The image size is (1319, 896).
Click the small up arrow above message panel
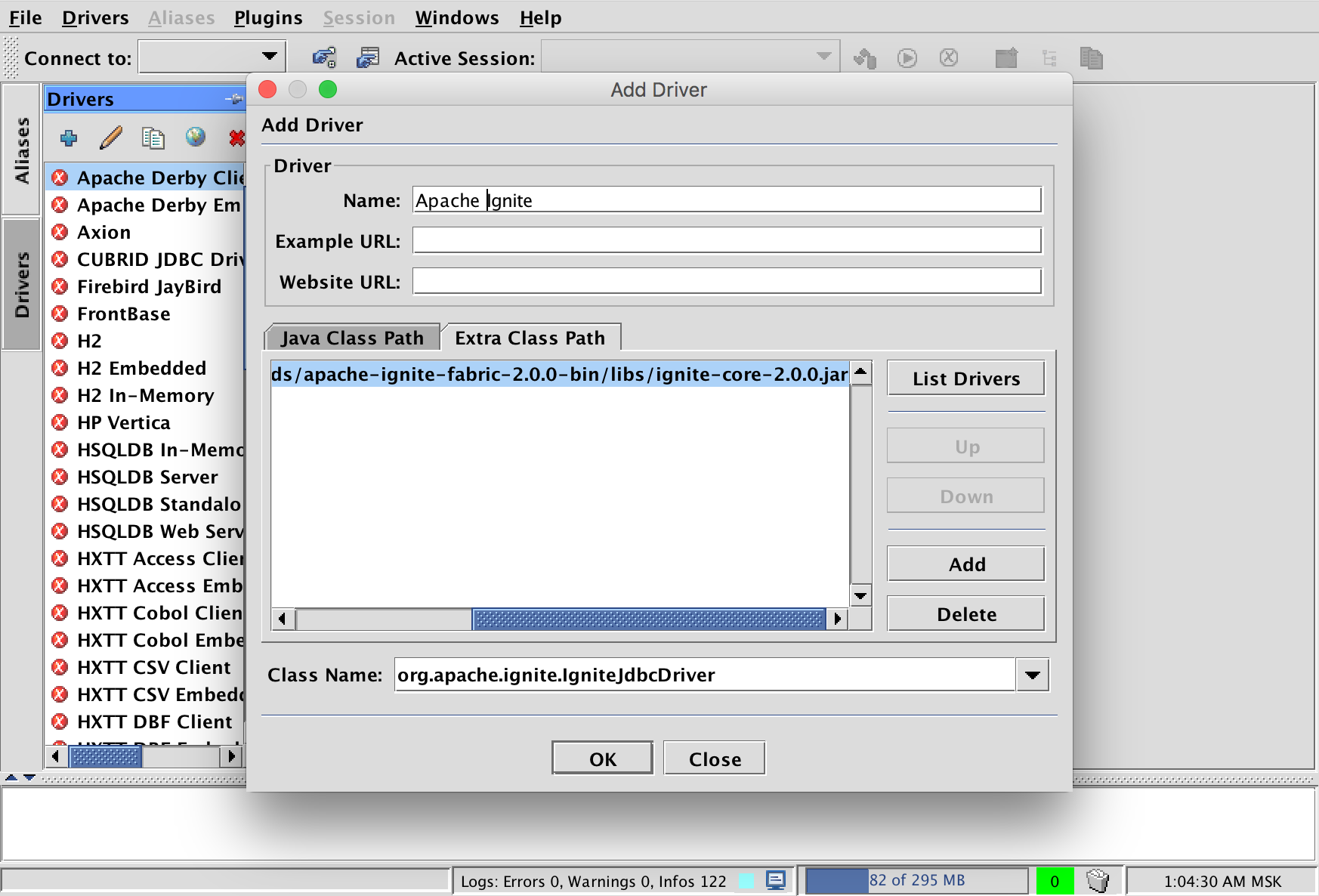click(11, 777)
